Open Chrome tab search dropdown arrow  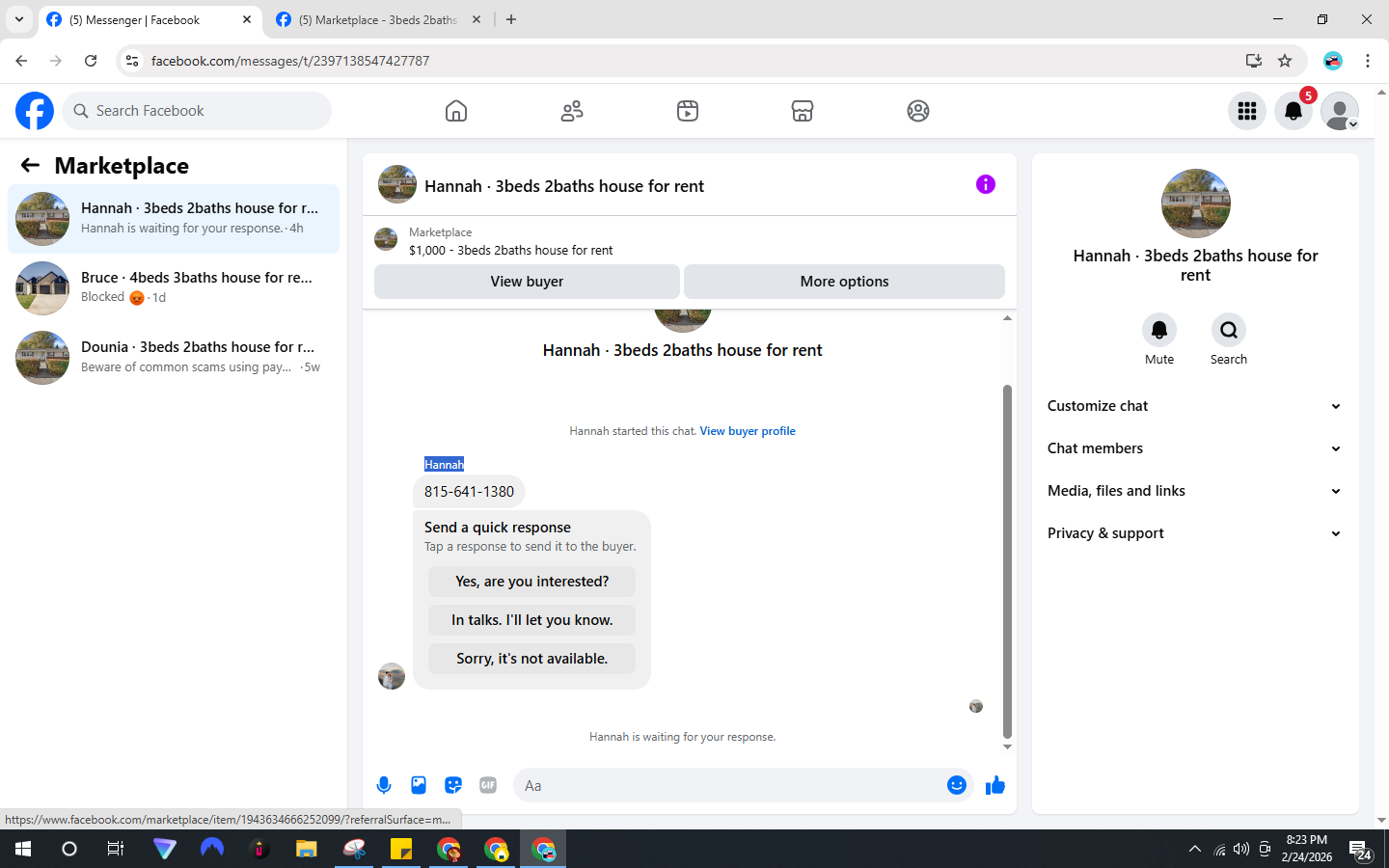tap(19, 19)
